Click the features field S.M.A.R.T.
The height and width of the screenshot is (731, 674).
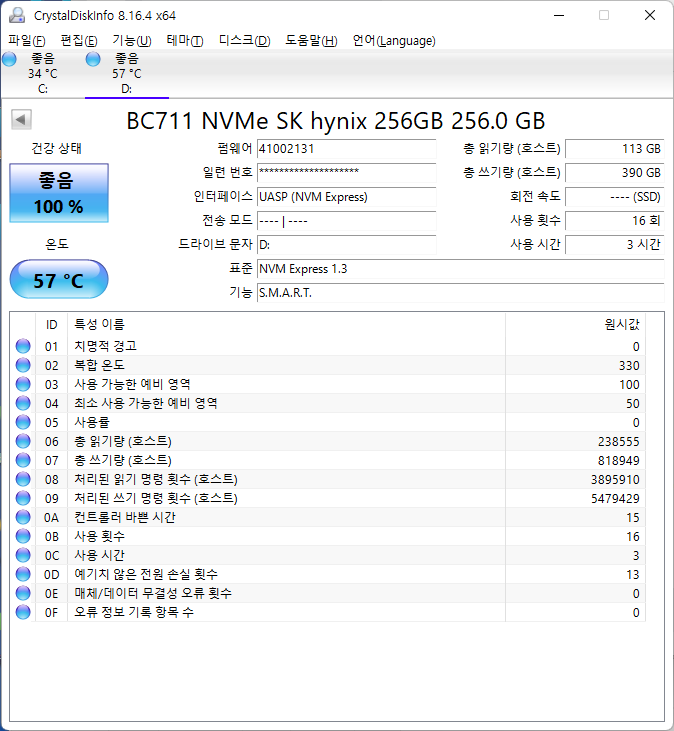(x=461, y=293)
